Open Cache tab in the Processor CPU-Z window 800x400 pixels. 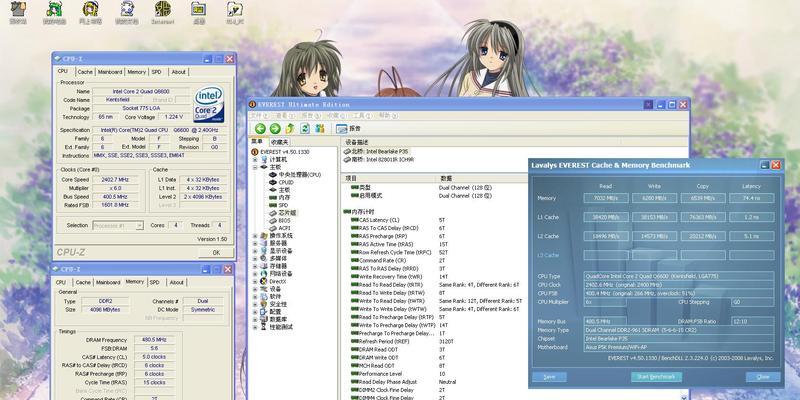point(85,72)
